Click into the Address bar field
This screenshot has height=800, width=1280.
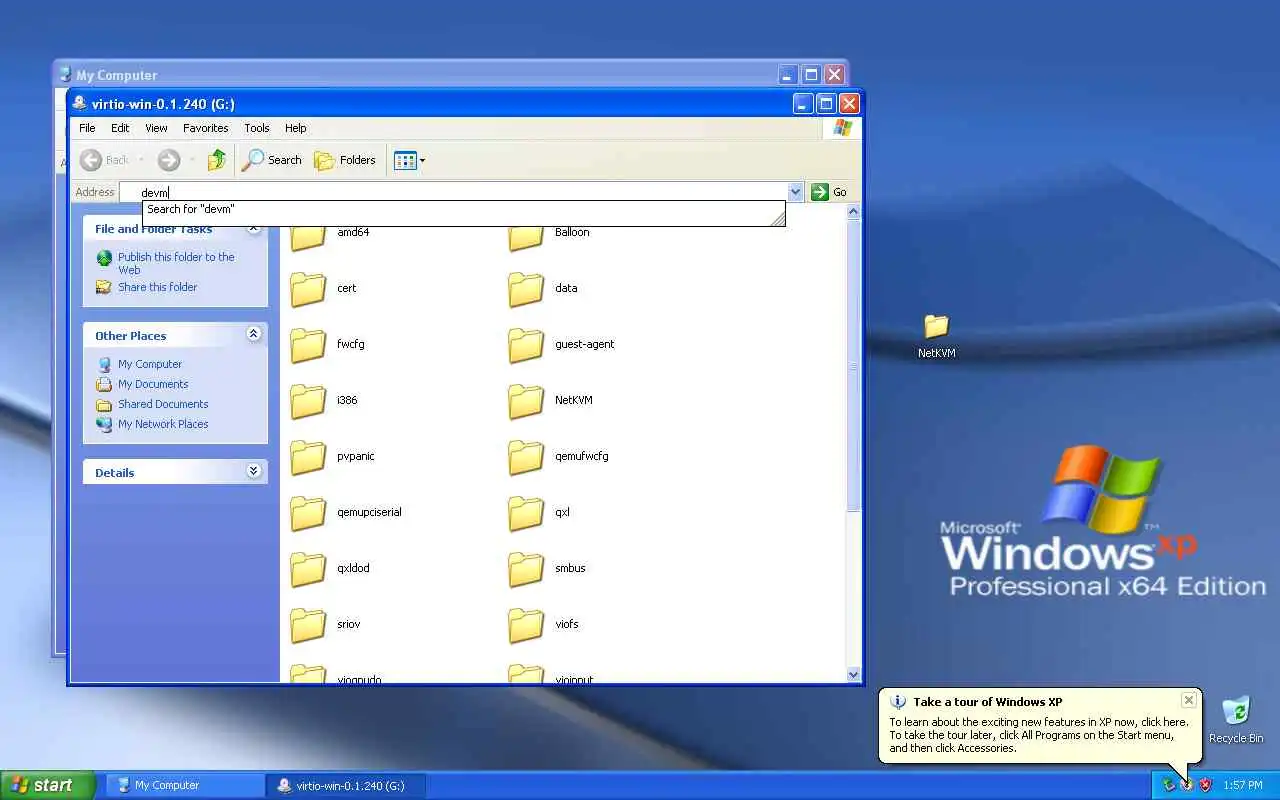(x=453, y=192)
